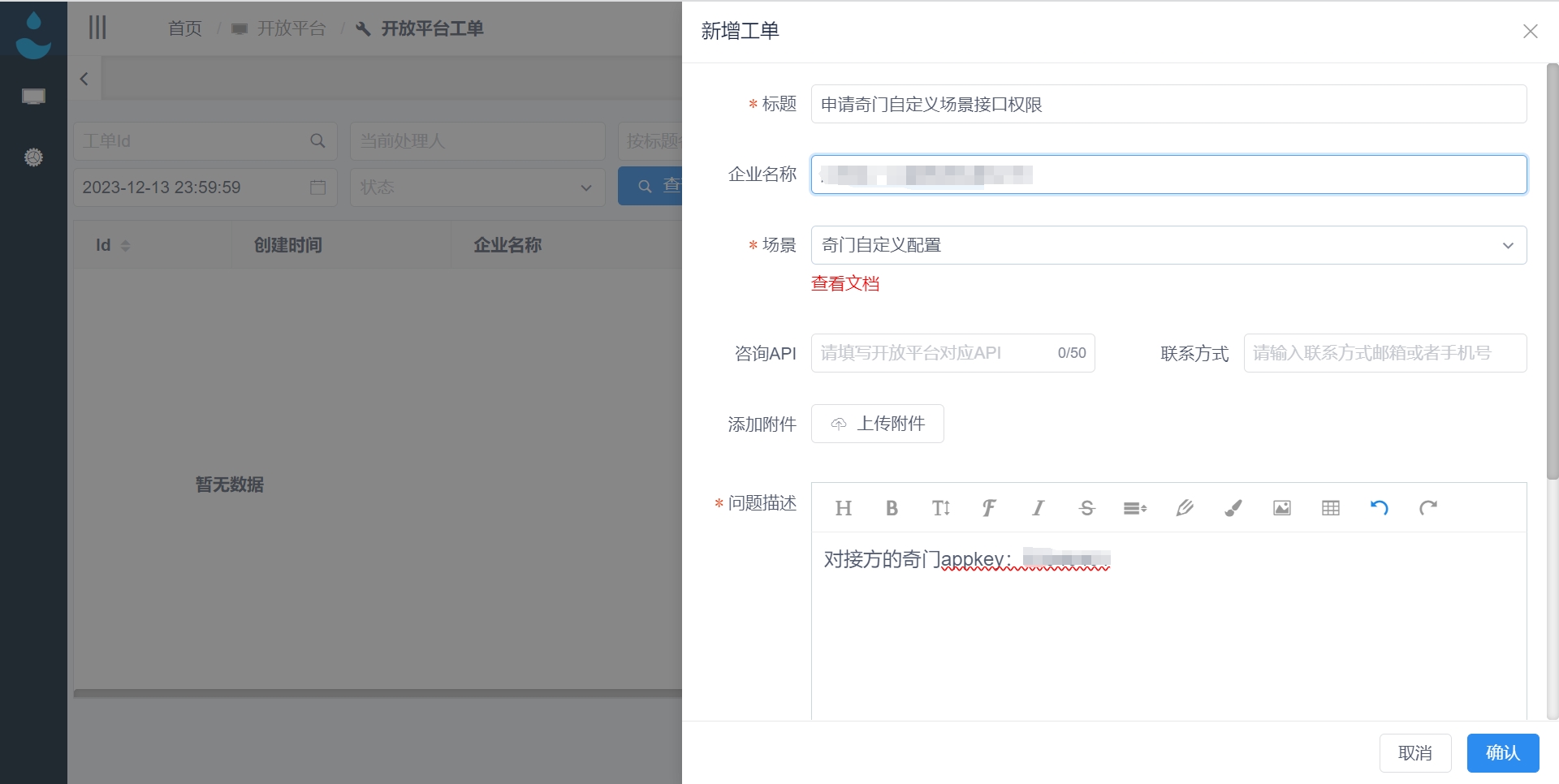
Task: Open the upload attachment control
Action: (877, 424)
